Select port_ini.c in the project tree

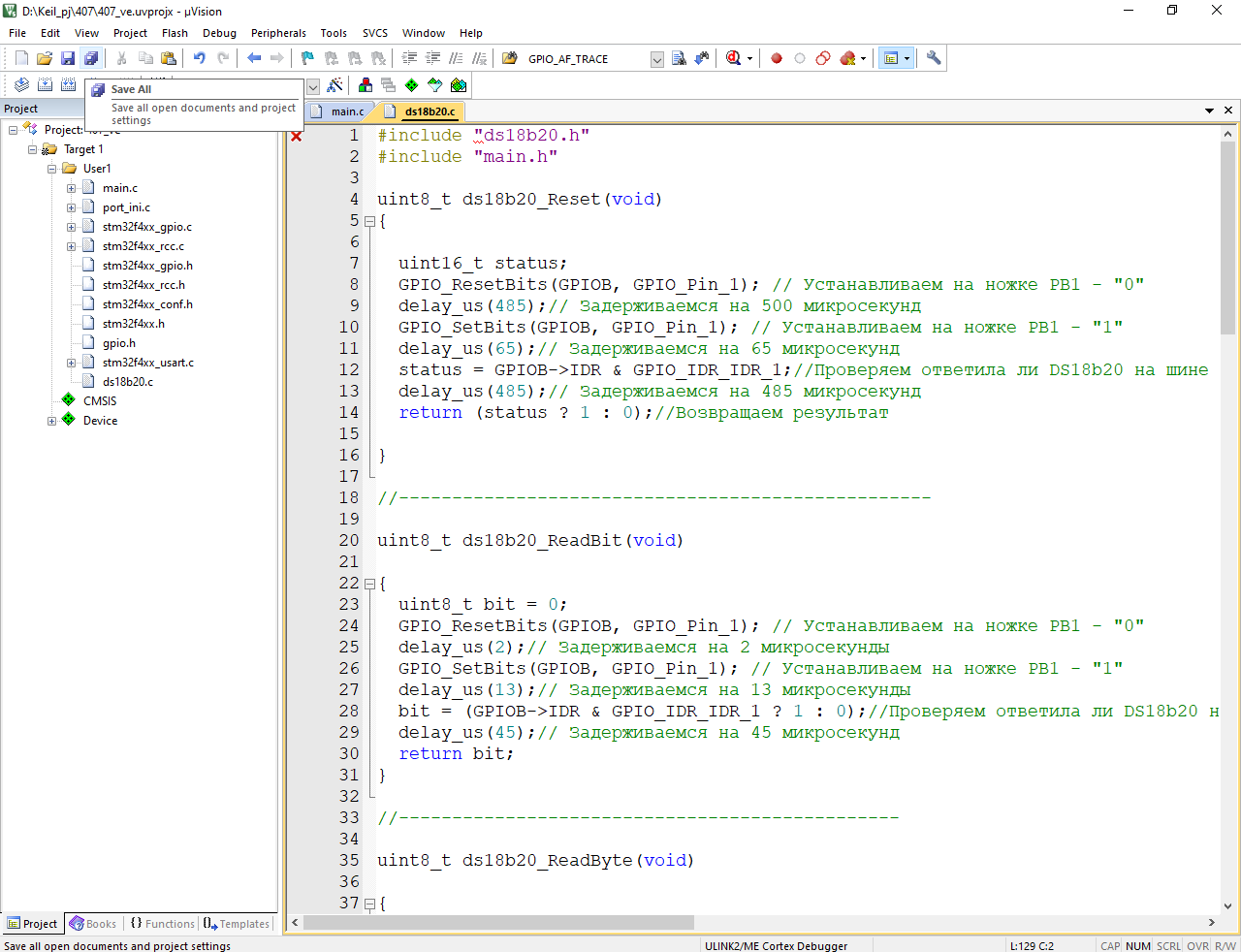(126, 207)
